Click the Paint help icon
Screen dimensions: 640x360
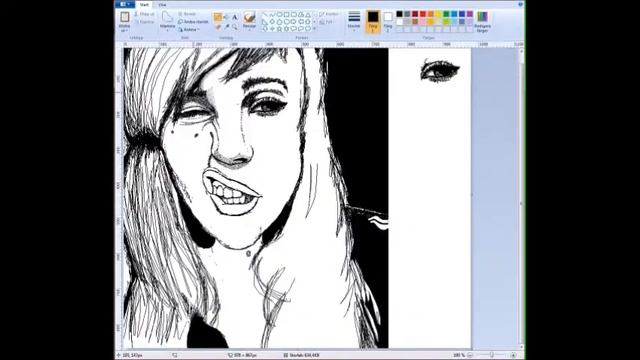click(x=520, y=4)
